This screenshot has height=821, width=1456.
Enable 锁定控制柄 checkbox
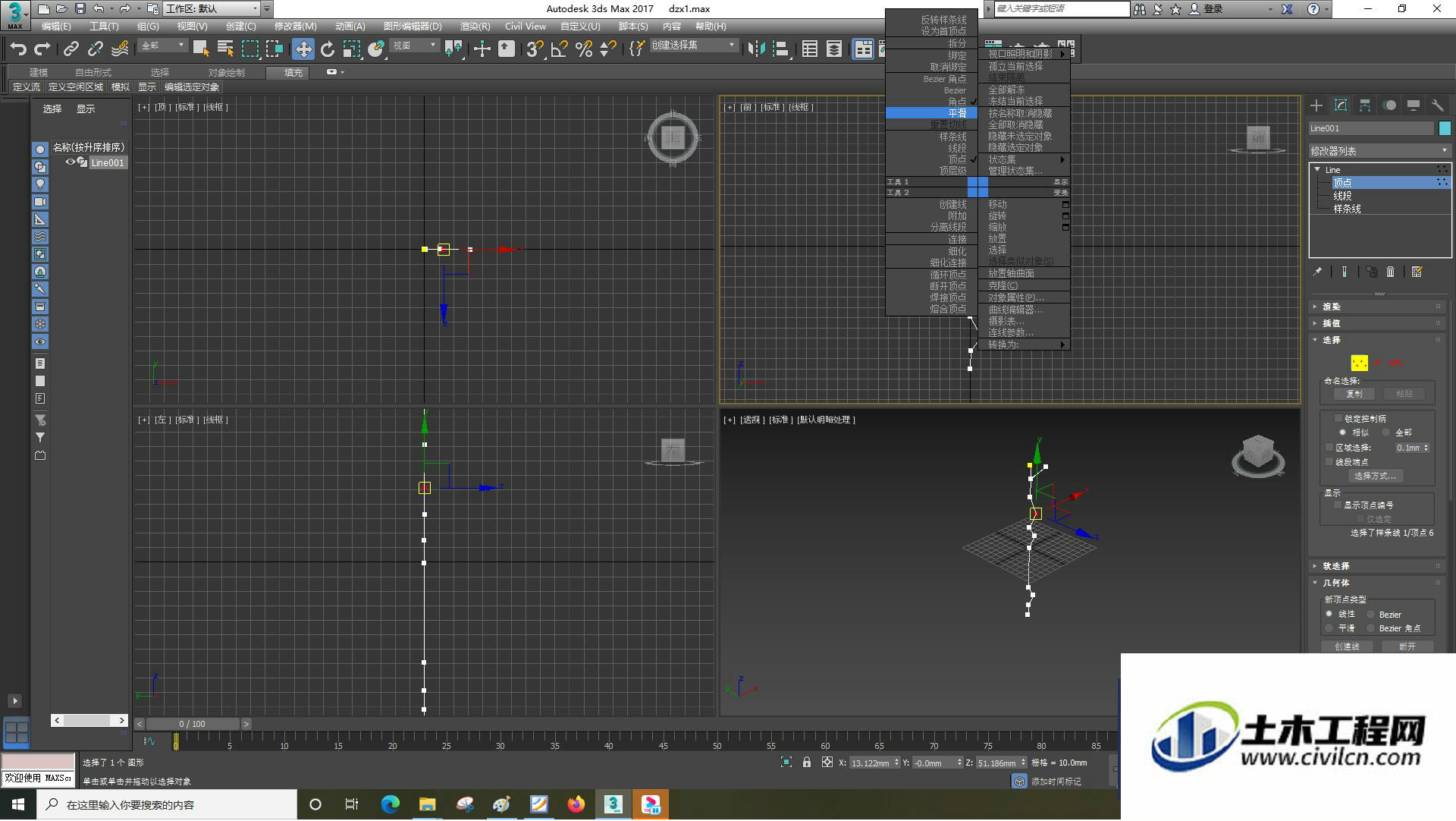coord(1338,418)
